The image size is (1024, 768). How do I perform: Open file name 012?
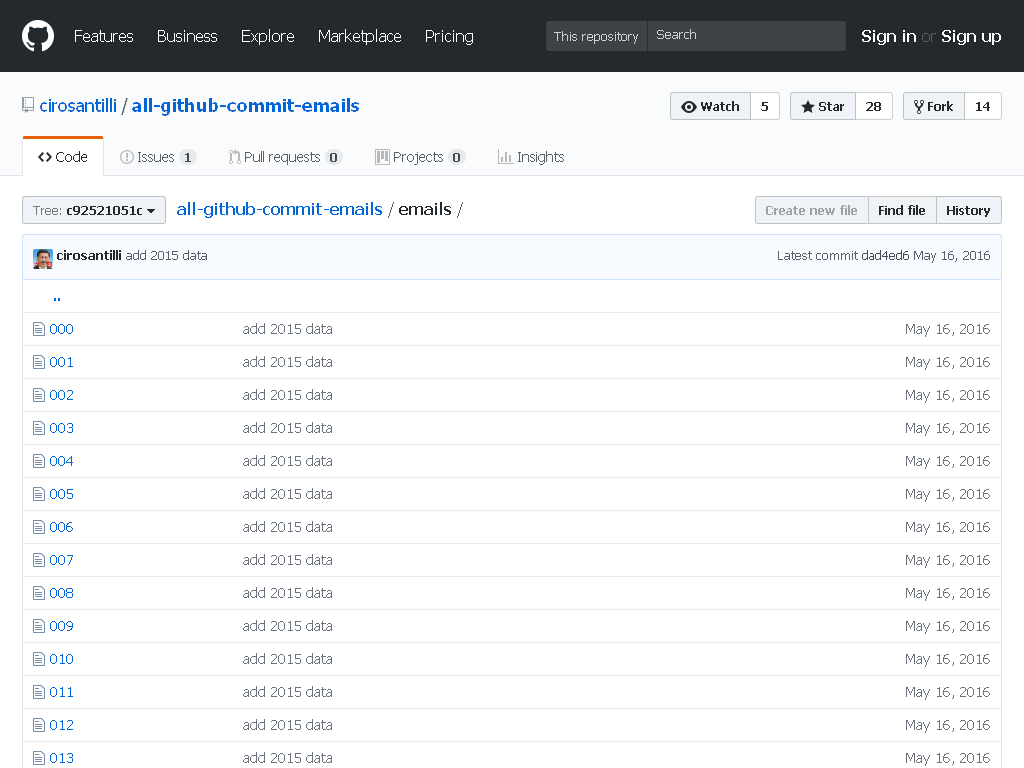tap(61, 725)
